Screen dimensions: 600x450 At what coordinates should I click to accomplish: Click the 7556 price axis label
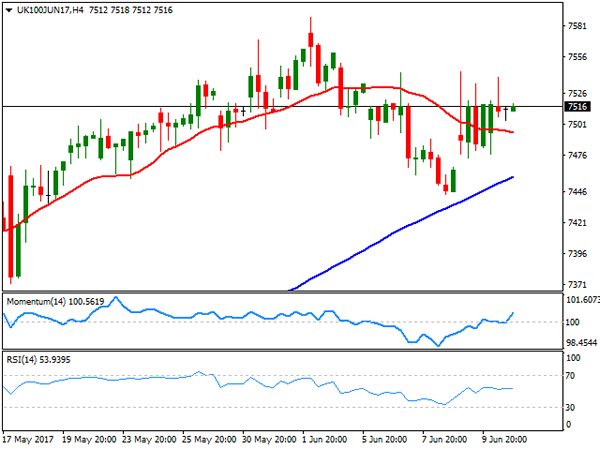pos(577,57)
